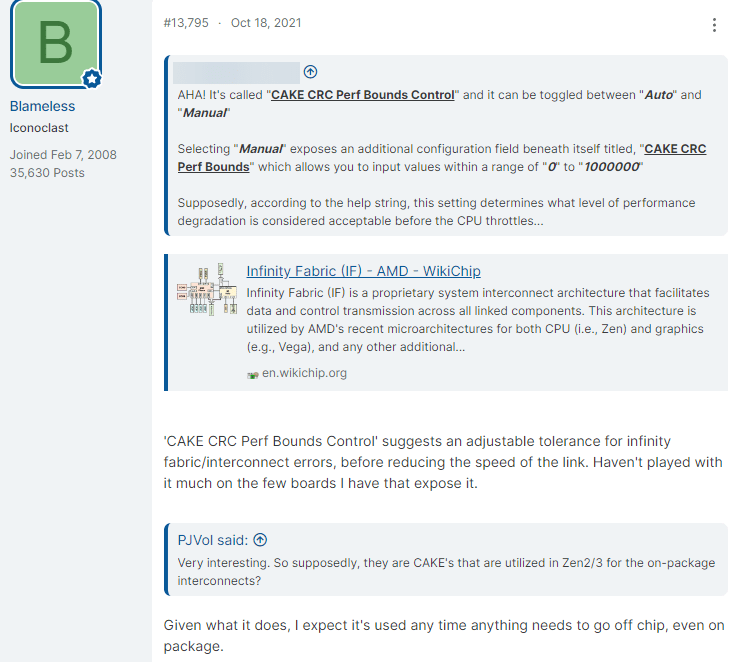Click the Oct 18, 2021 post date
738x662 pixels.
(x=266, y=23)
